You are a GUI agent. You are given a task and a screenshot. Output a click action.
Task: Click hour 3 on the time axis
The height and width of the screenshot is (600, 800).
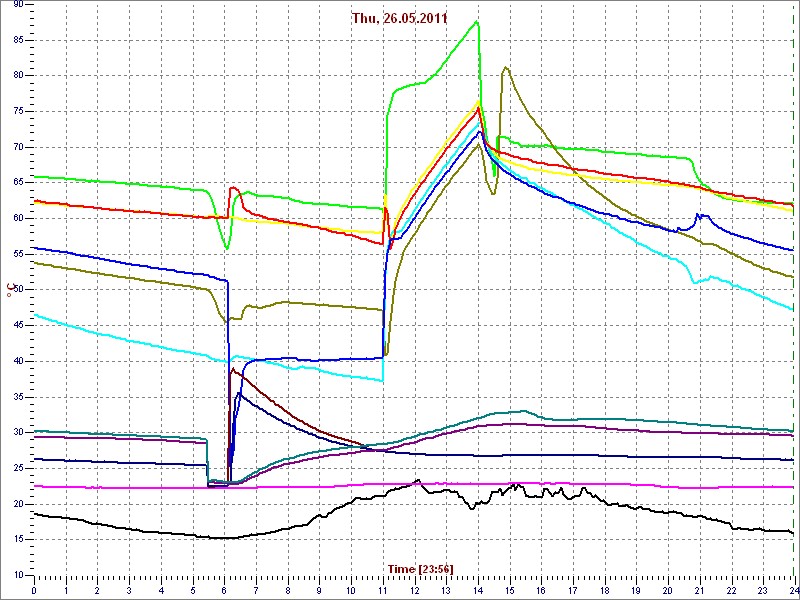coord(129,591)
